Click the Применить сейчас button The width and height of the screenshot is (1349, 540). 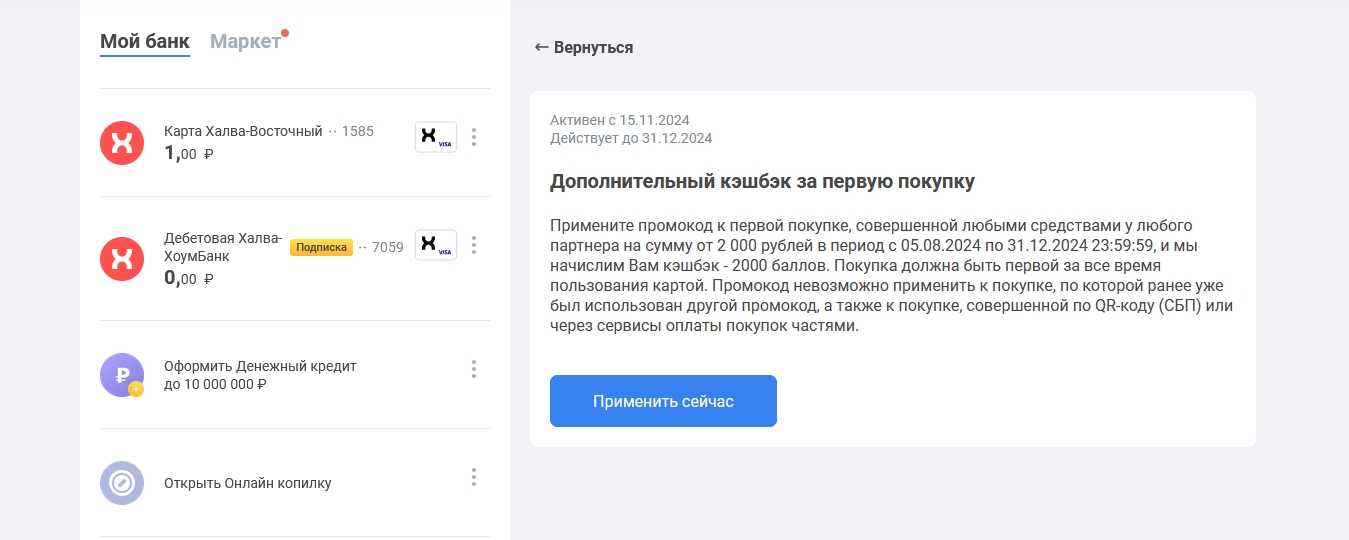click(663, 401)
